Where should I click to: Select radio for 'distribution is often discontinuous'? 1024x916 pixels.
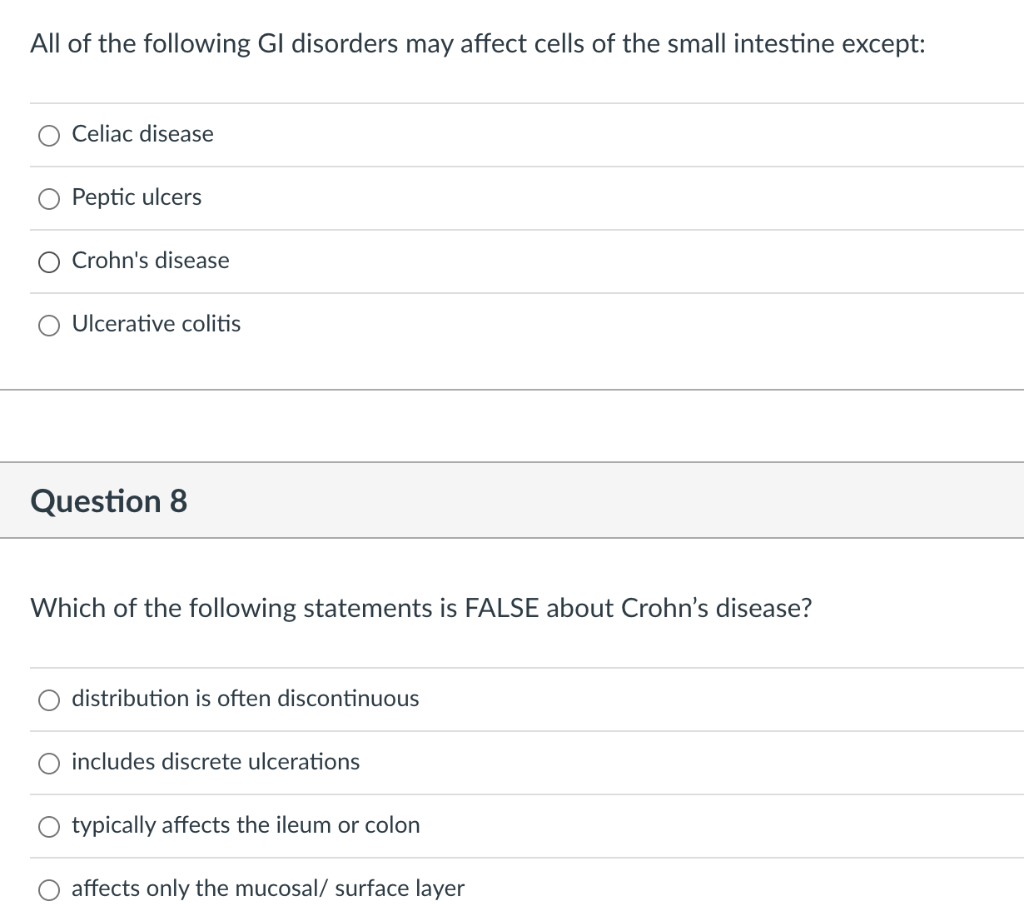coord(49,700)
